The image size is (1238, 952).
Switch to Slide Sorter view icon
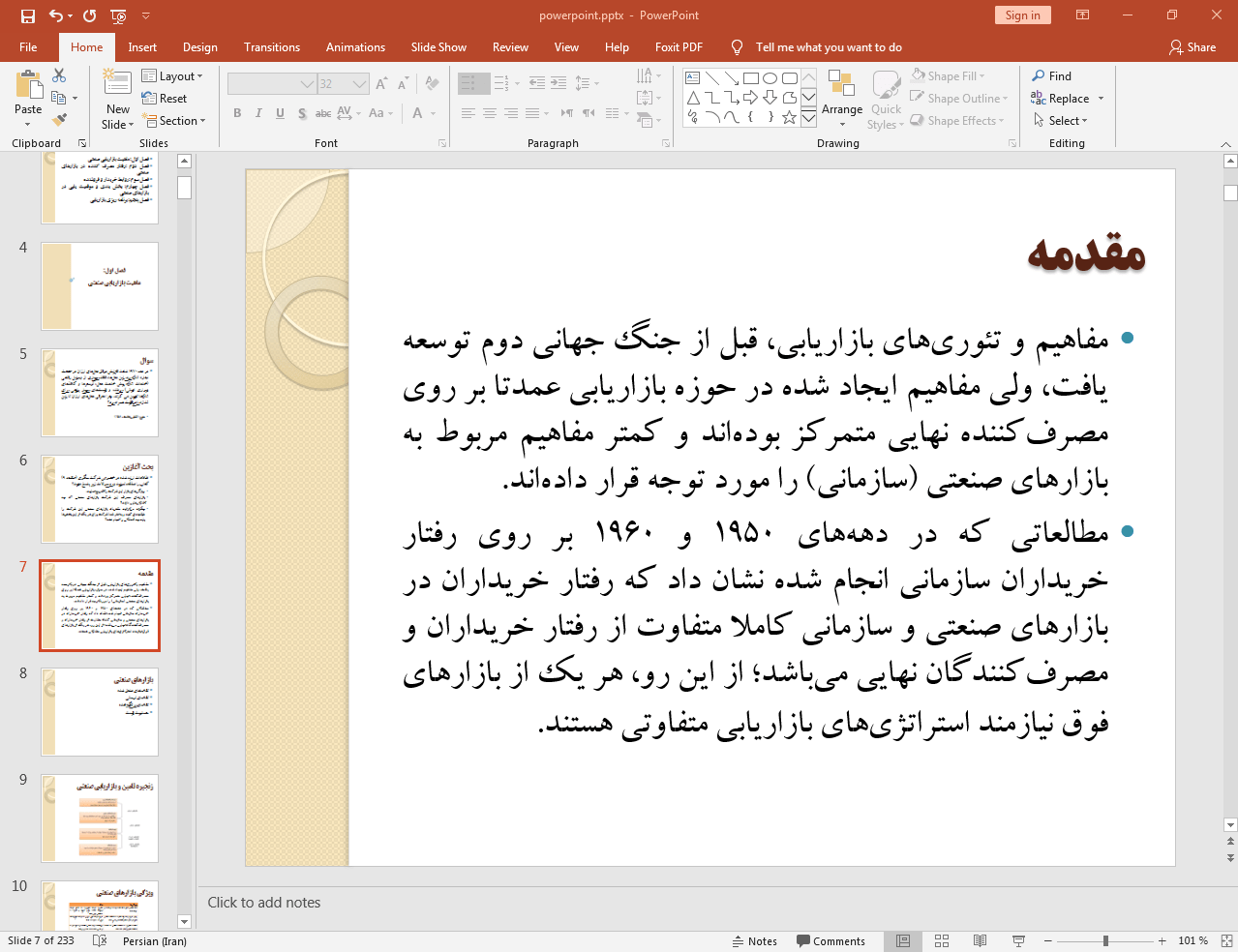tap(942, 940)
